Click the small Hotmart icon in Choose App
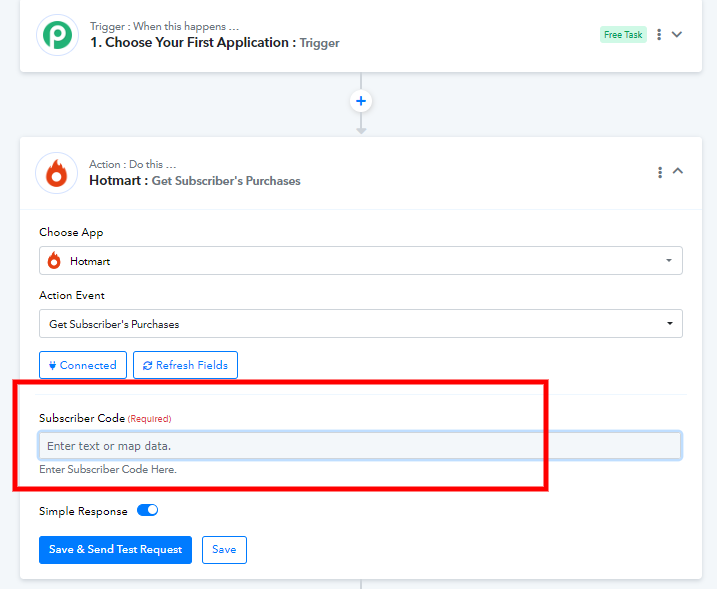 54,261
